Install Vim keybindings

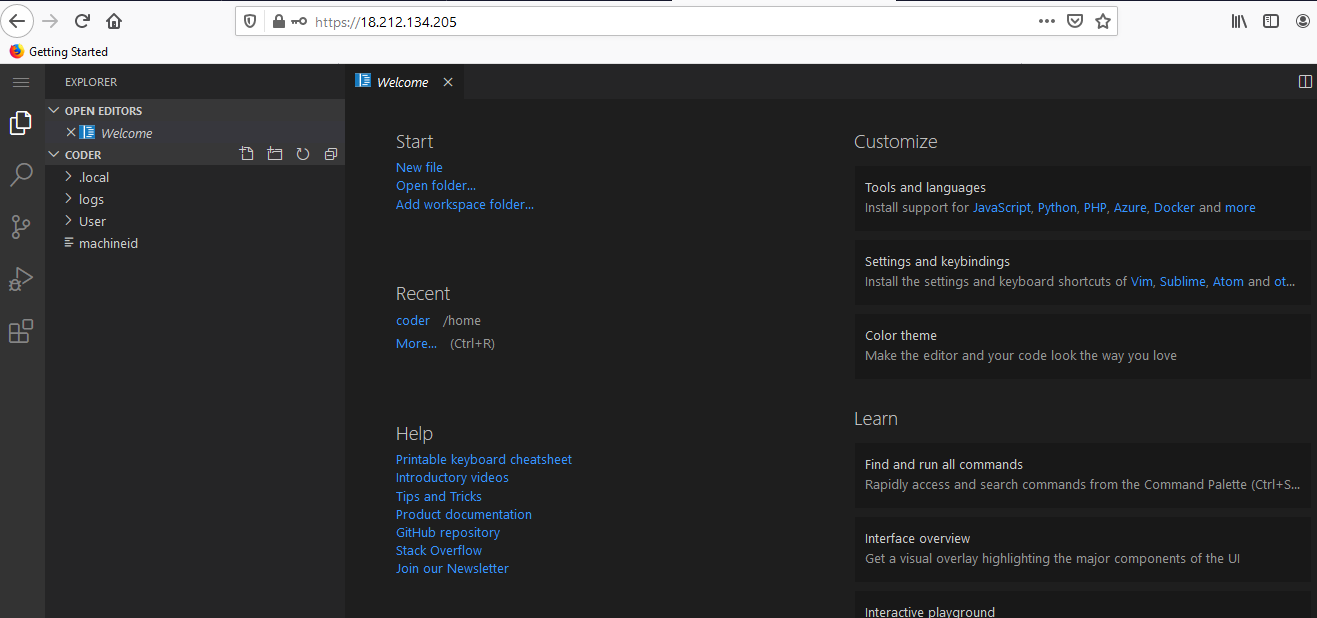pyautogui.click(x=1142, y=281)
